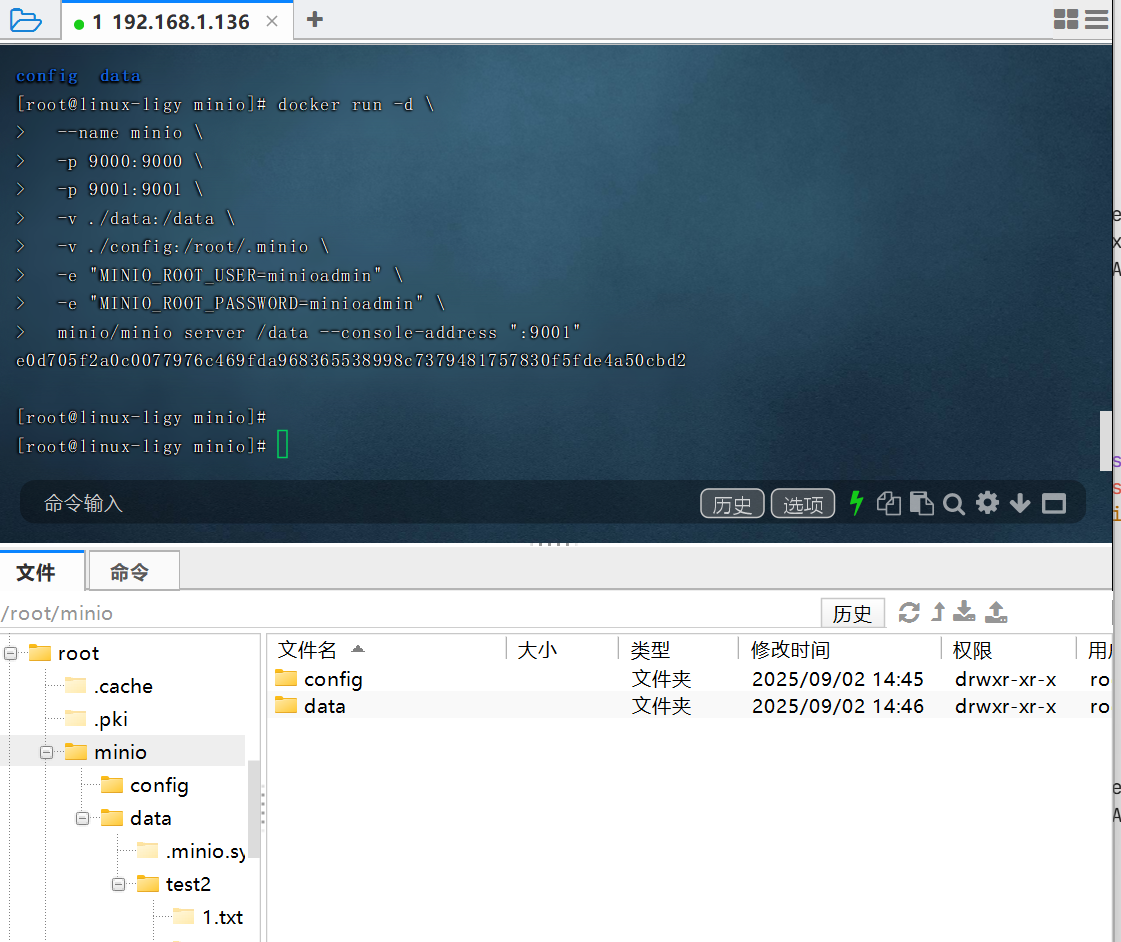
Task: Click the terminal prompt cursor line
Action: pyautogui.click(x=152, y=446)
